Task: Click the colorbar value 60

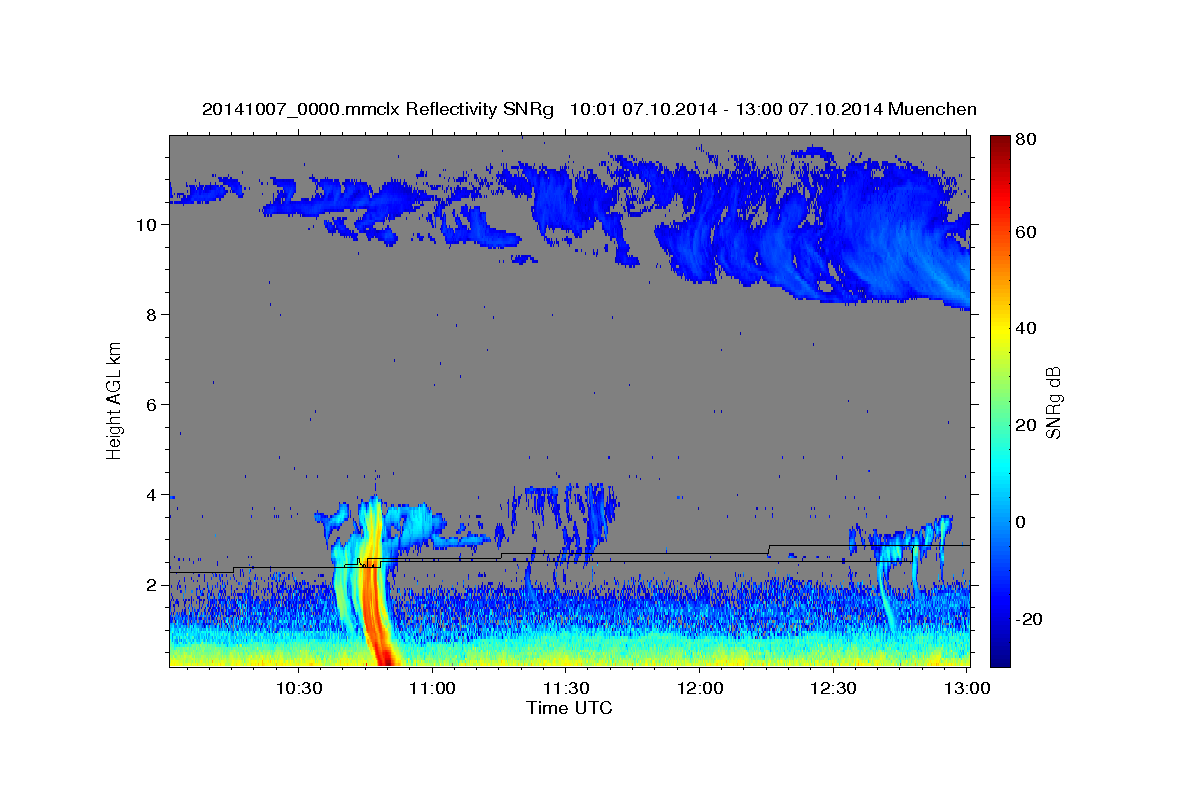Action: pyautogui.click(x=1025, y=232)
